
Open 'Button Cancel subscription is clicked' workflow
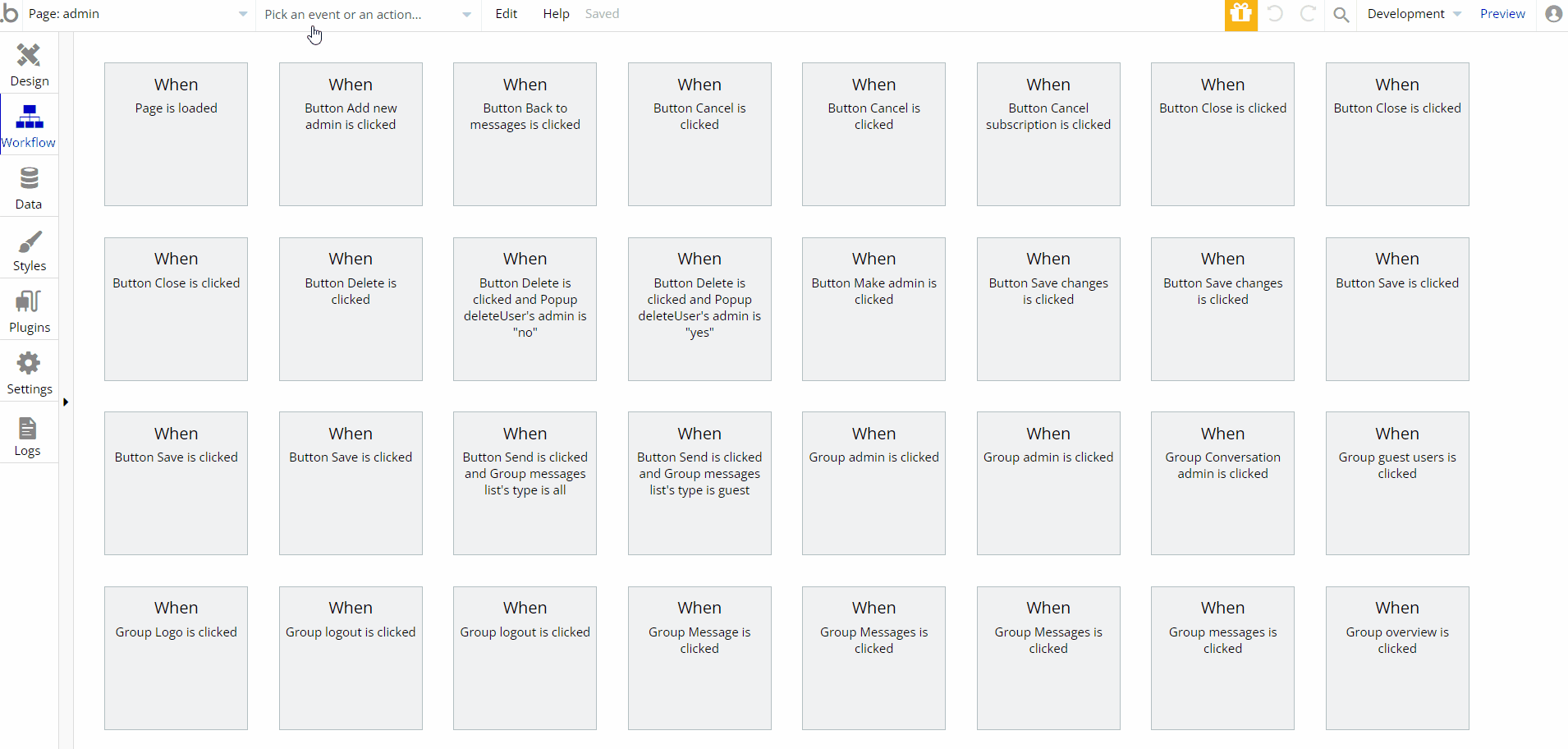(1048, 135)
